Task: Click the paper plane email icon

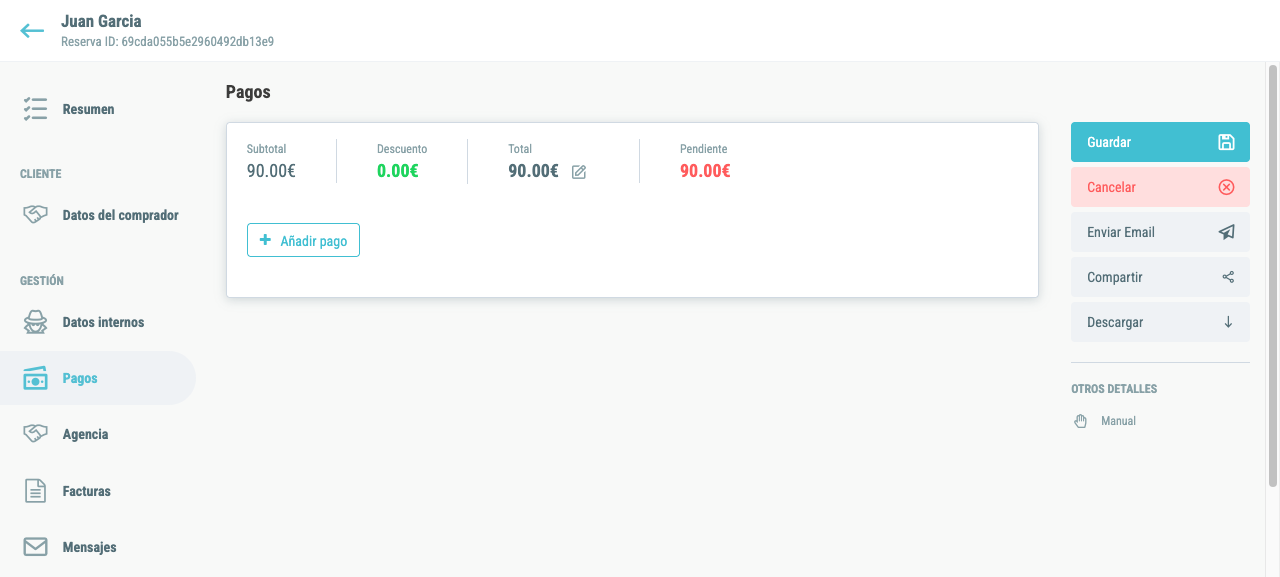Action: coord(1227,232)
